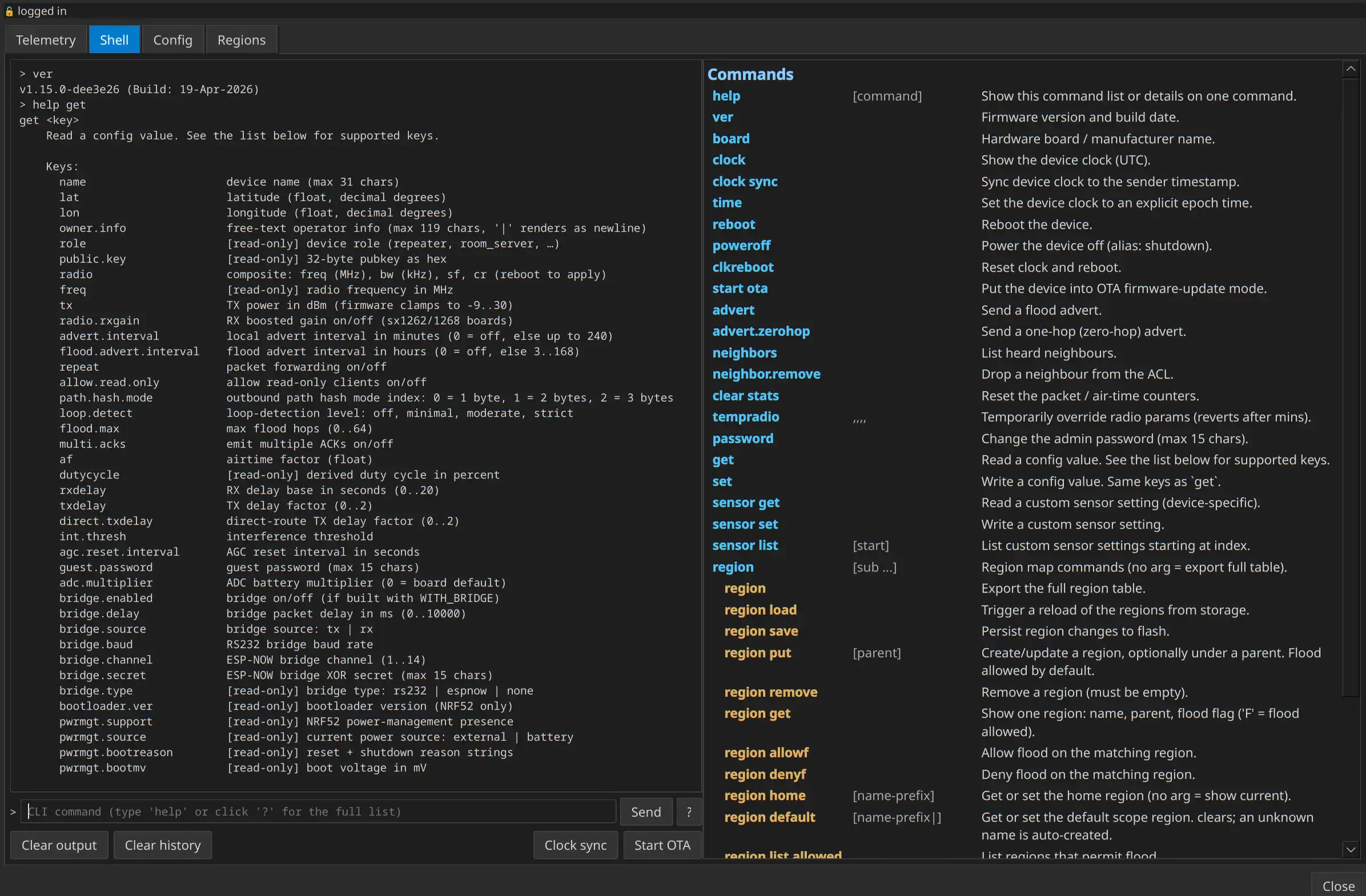Select the Regions tab
The height and width of the screenshot is (896, 1366).
click(x=241, y=39)
